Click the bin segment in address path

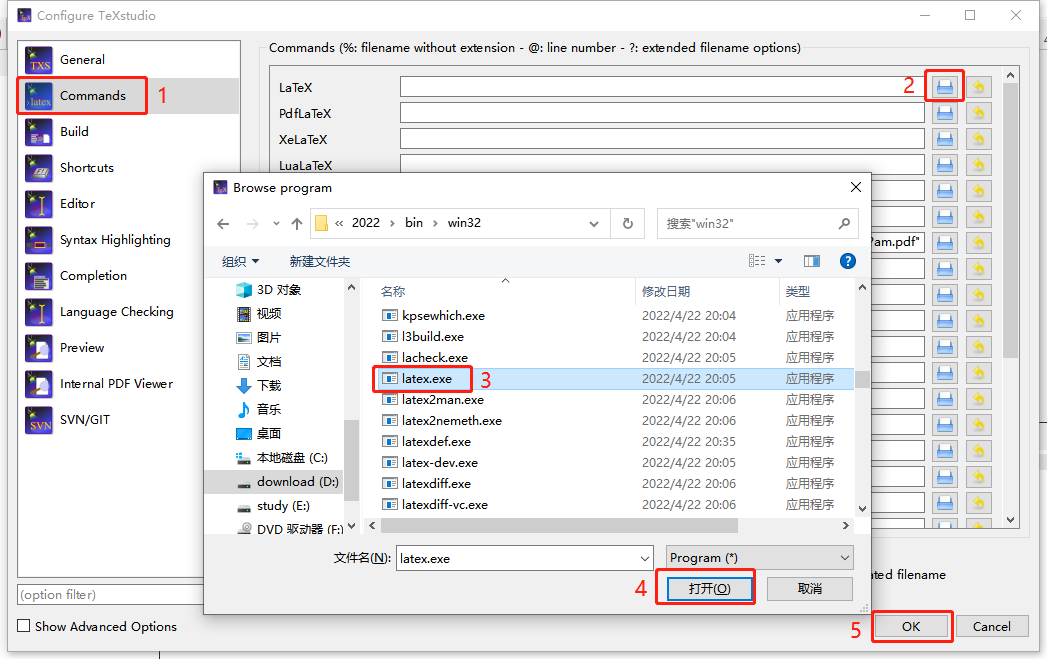[414, 223]
